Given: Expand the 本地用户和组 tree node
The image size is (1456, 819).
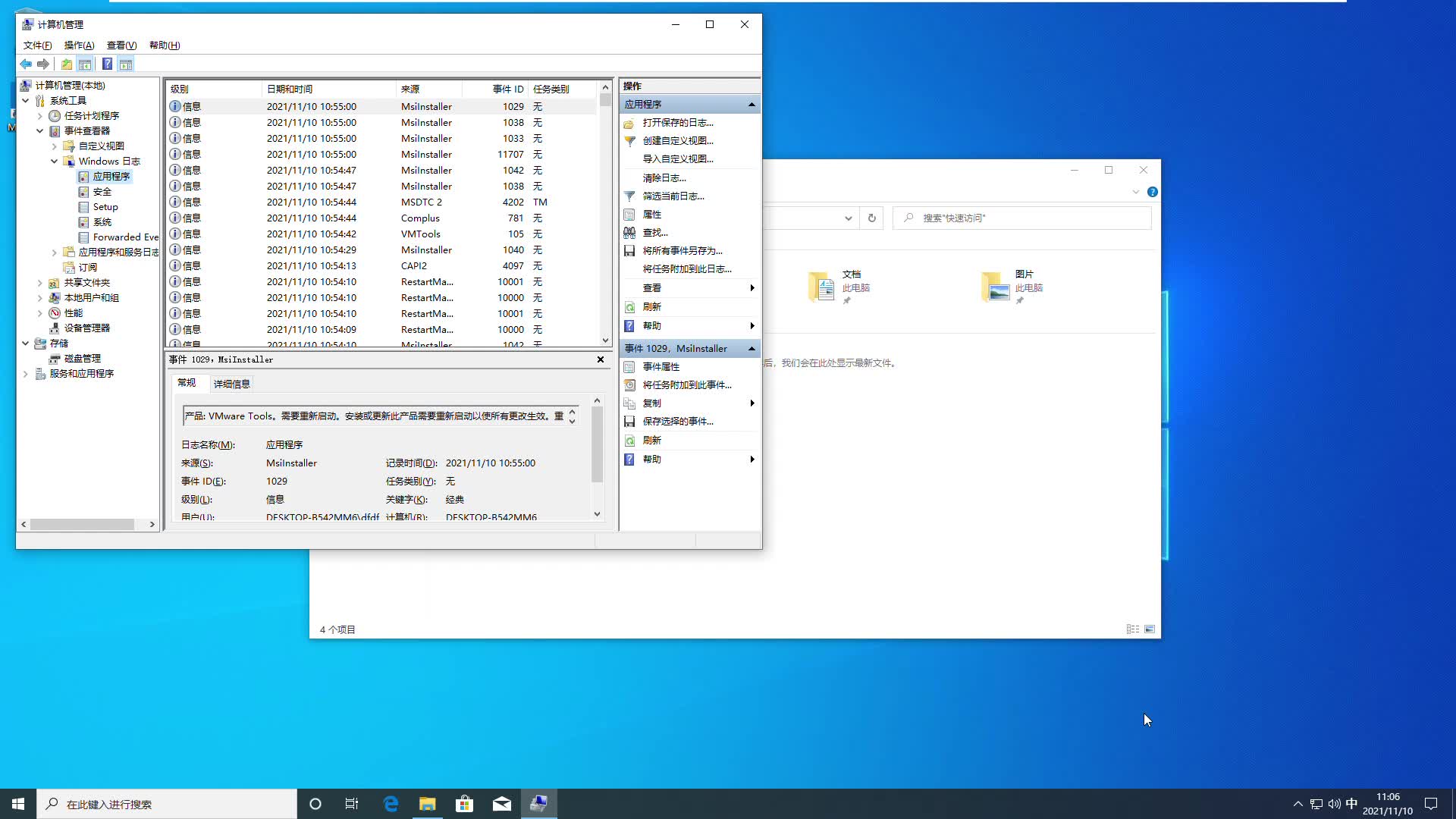Looking at the screenshot, I should pos(39,298).
